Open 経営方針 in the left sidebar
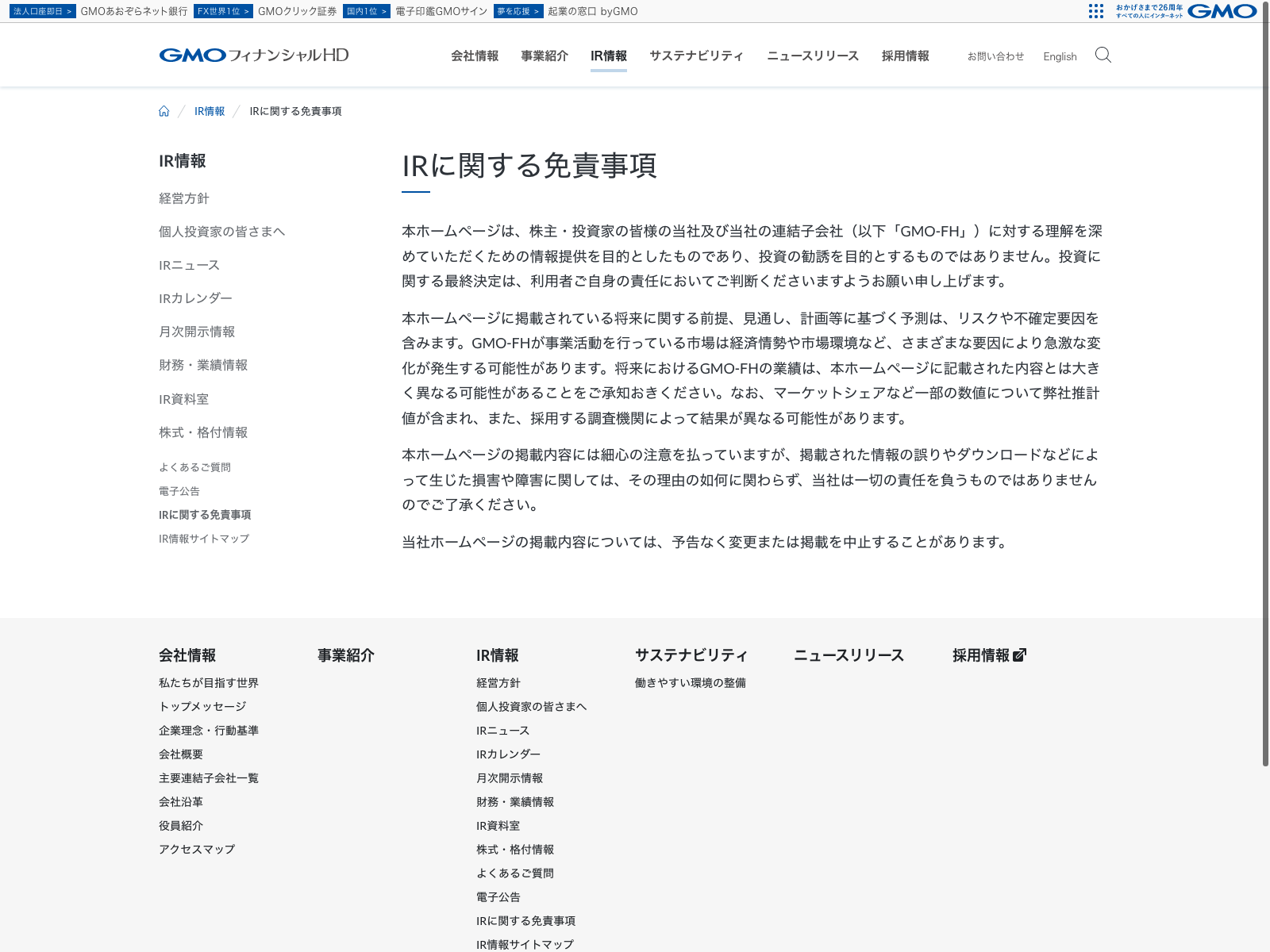 pyautogui.click(x=184, y=198)
